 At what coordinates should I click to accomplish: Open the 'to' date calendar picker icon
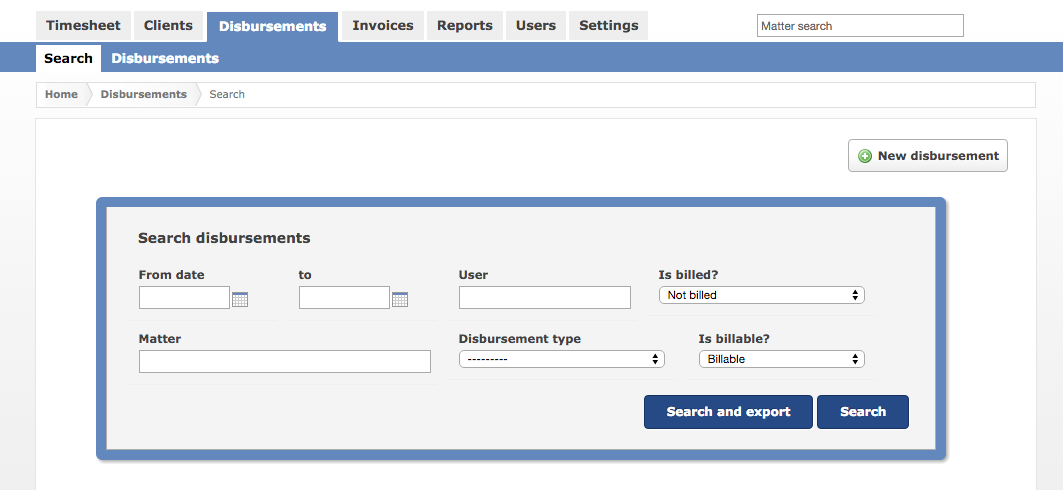(400, 299)
